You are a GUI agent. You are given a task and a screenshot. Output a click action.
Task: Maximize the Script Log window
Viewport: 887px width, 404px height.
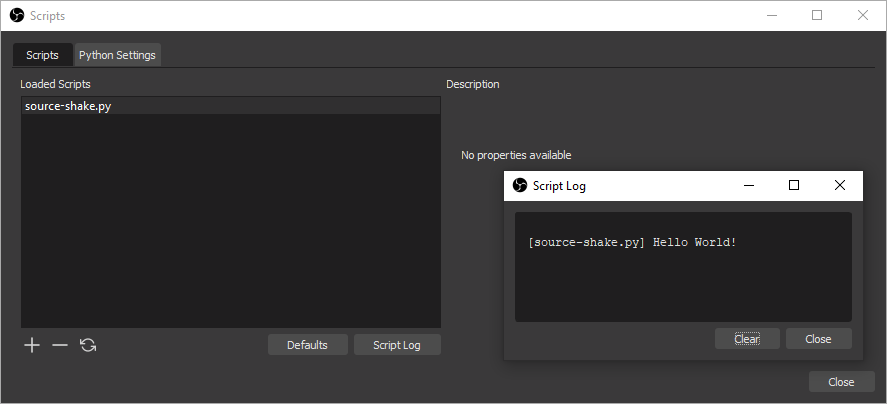click(794, 185)
